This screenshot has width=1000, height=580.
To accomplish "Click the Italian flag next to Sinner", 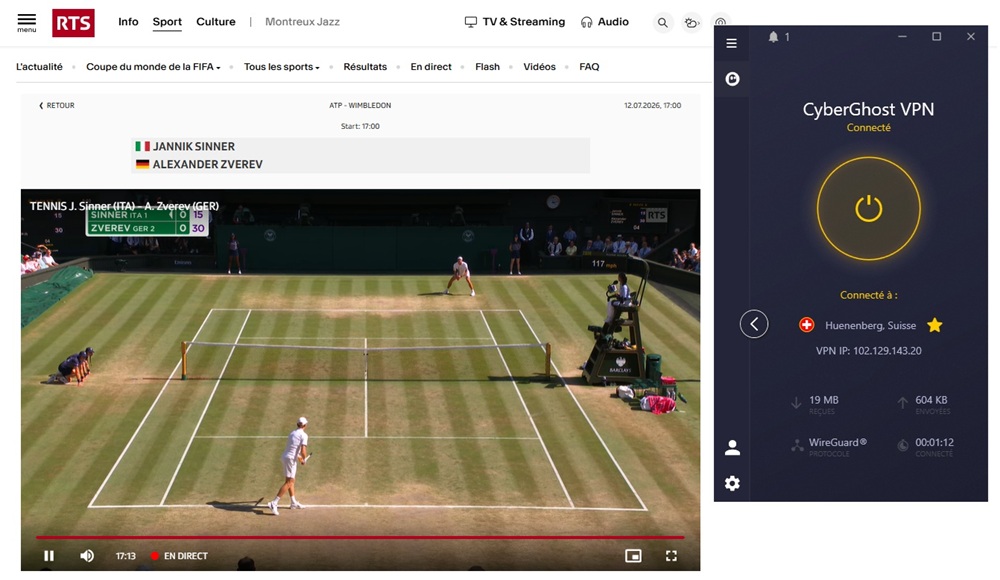I will click(x=142, y=146).
